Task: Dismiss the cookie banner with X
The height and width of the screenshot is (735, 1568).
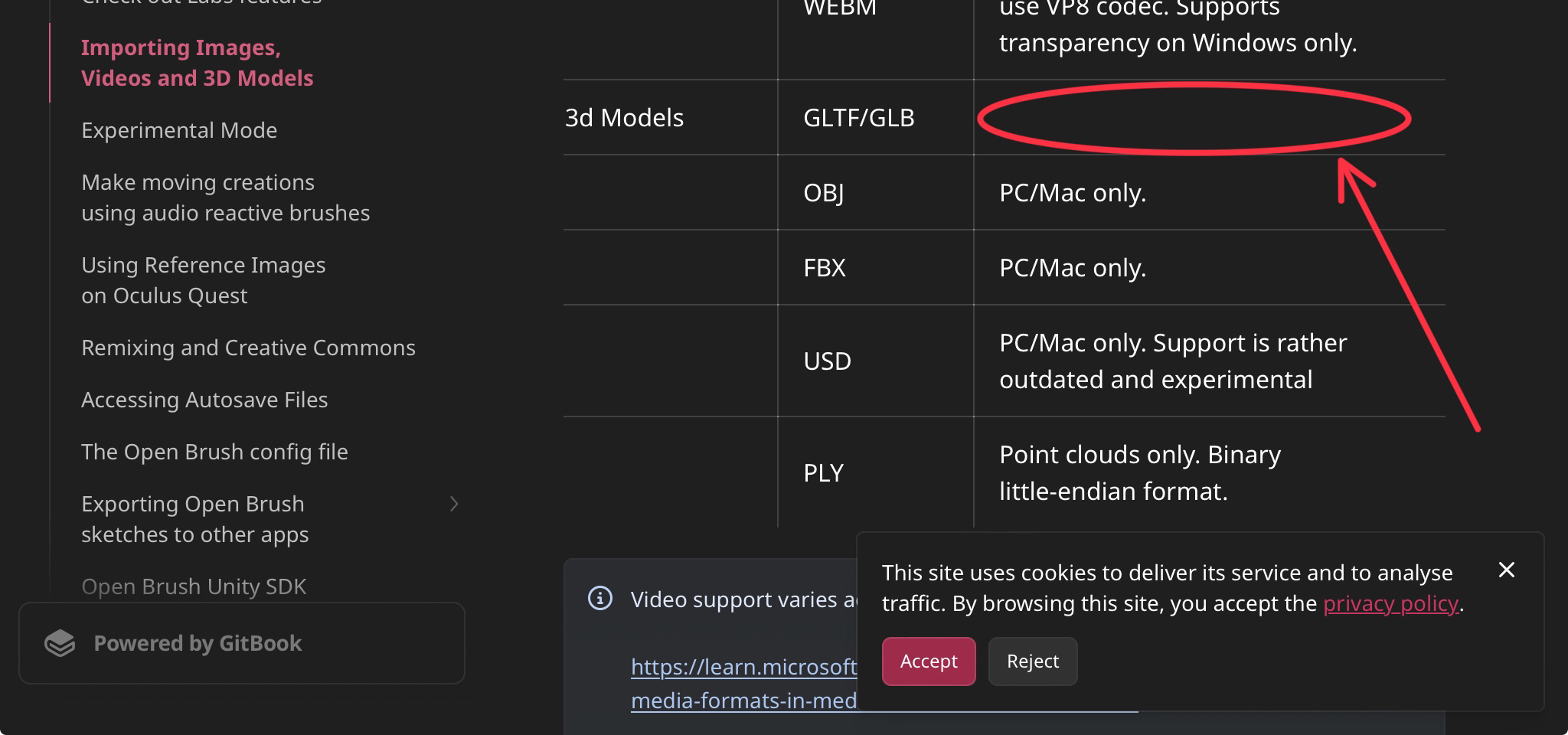Action: (1506, 570)
